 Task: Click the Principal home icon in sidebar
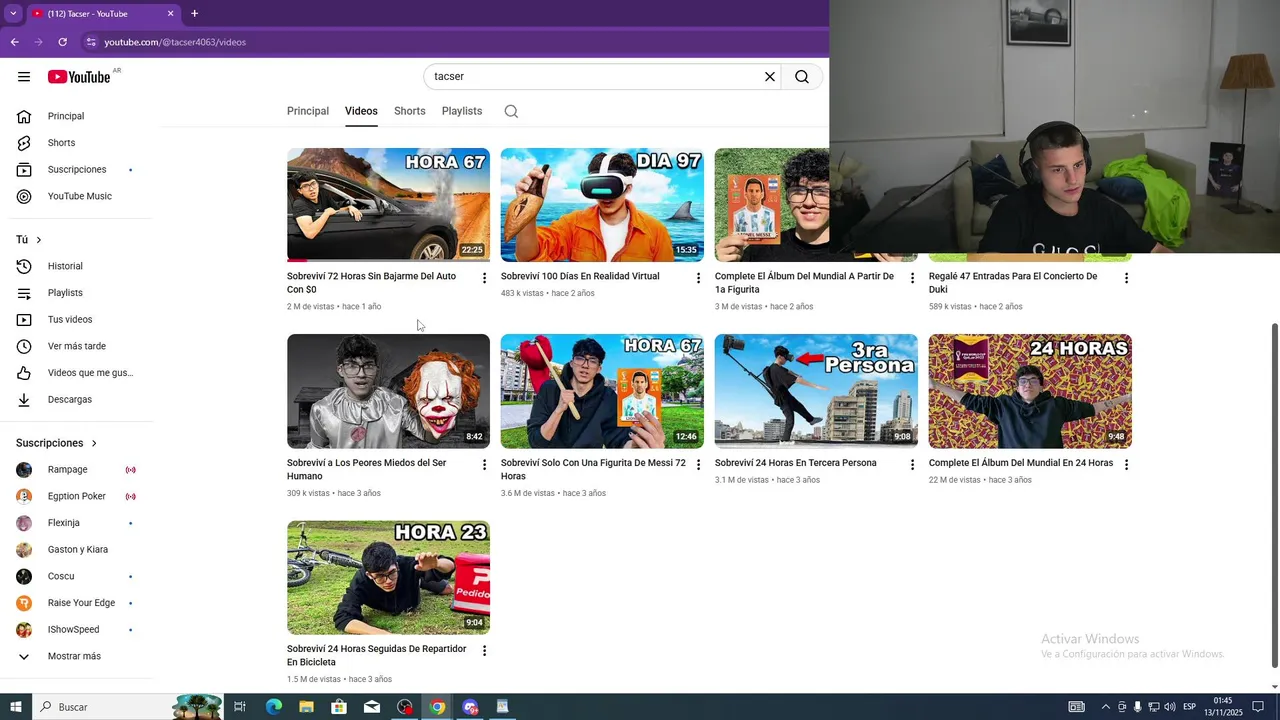click(x=24, y=116)
